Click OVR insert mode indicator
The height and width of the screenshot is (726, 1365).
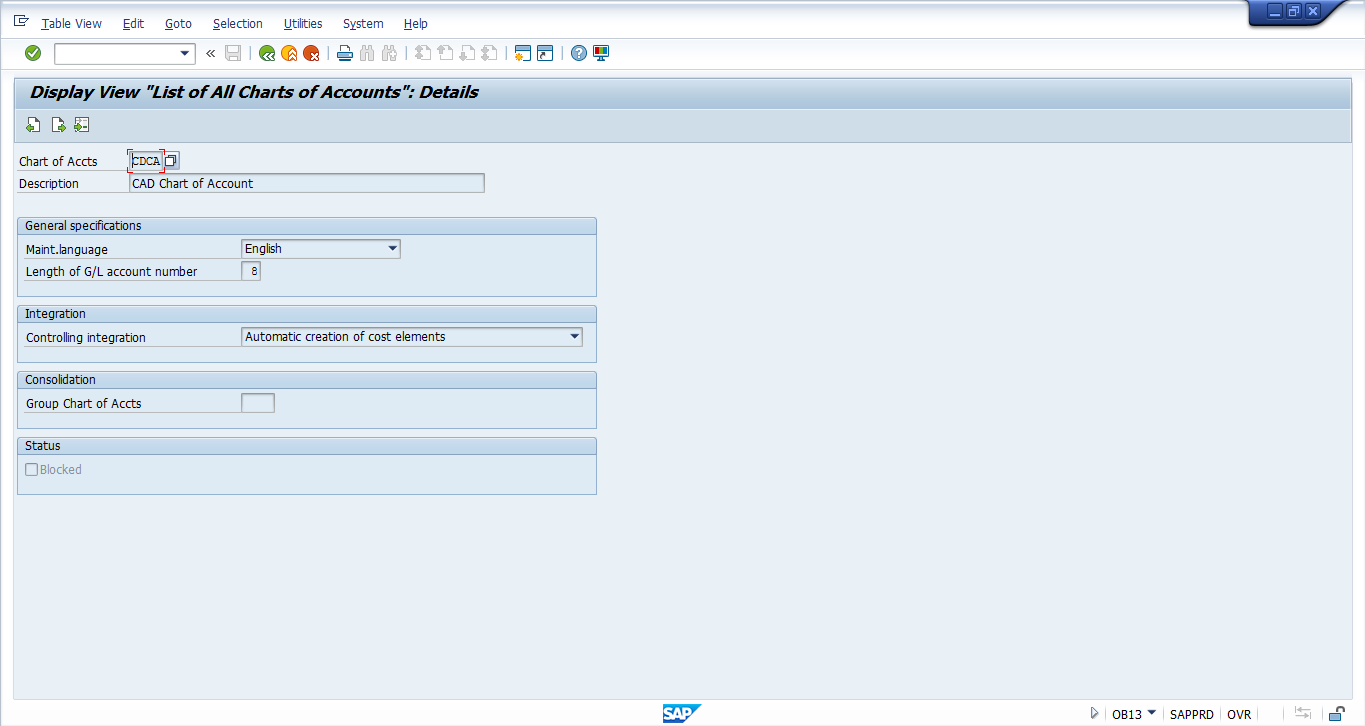[x=1239, y=714]
